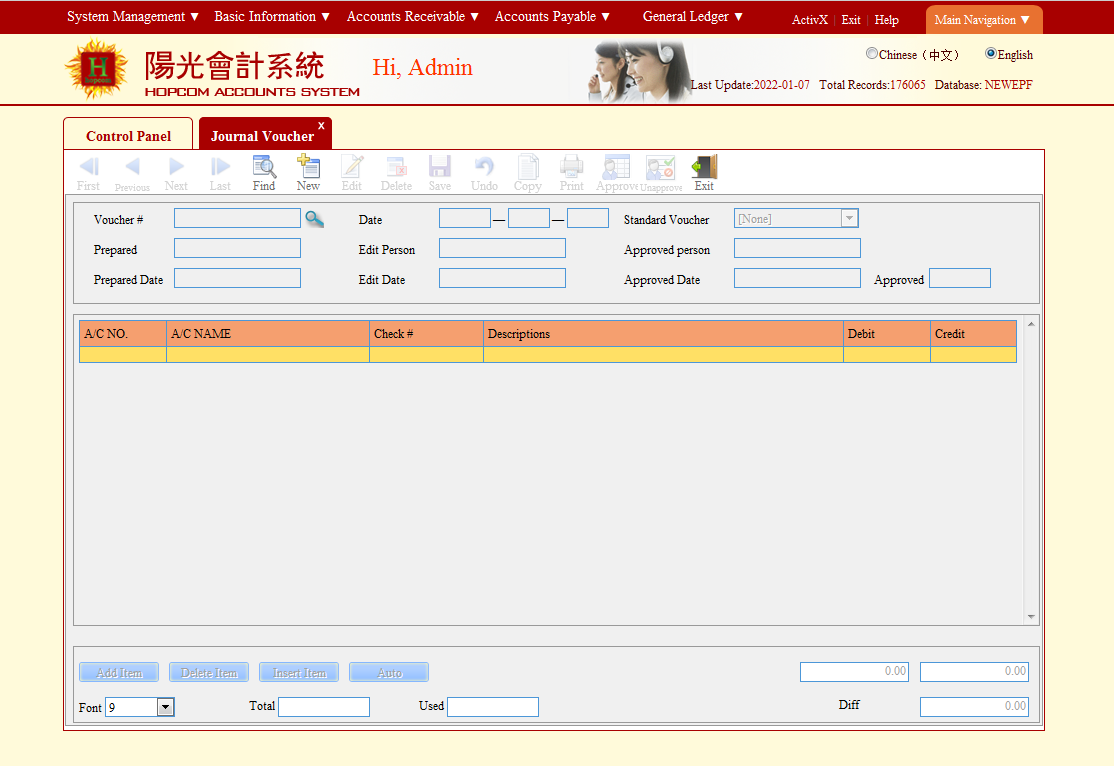Open the General Ledger menu
The image size is (1114, 766).
click(693, 17)
